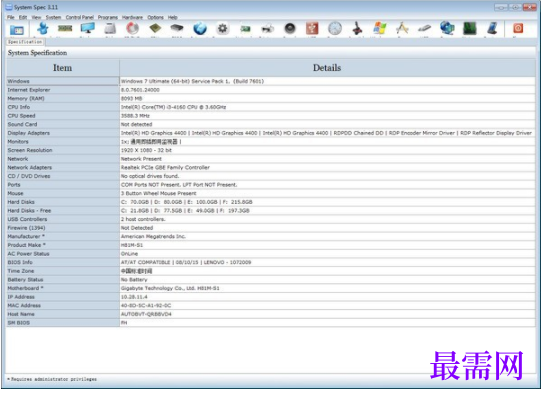Open the Control Panel menu
Screen dimensions: 542x397
[x=80, y=17]
